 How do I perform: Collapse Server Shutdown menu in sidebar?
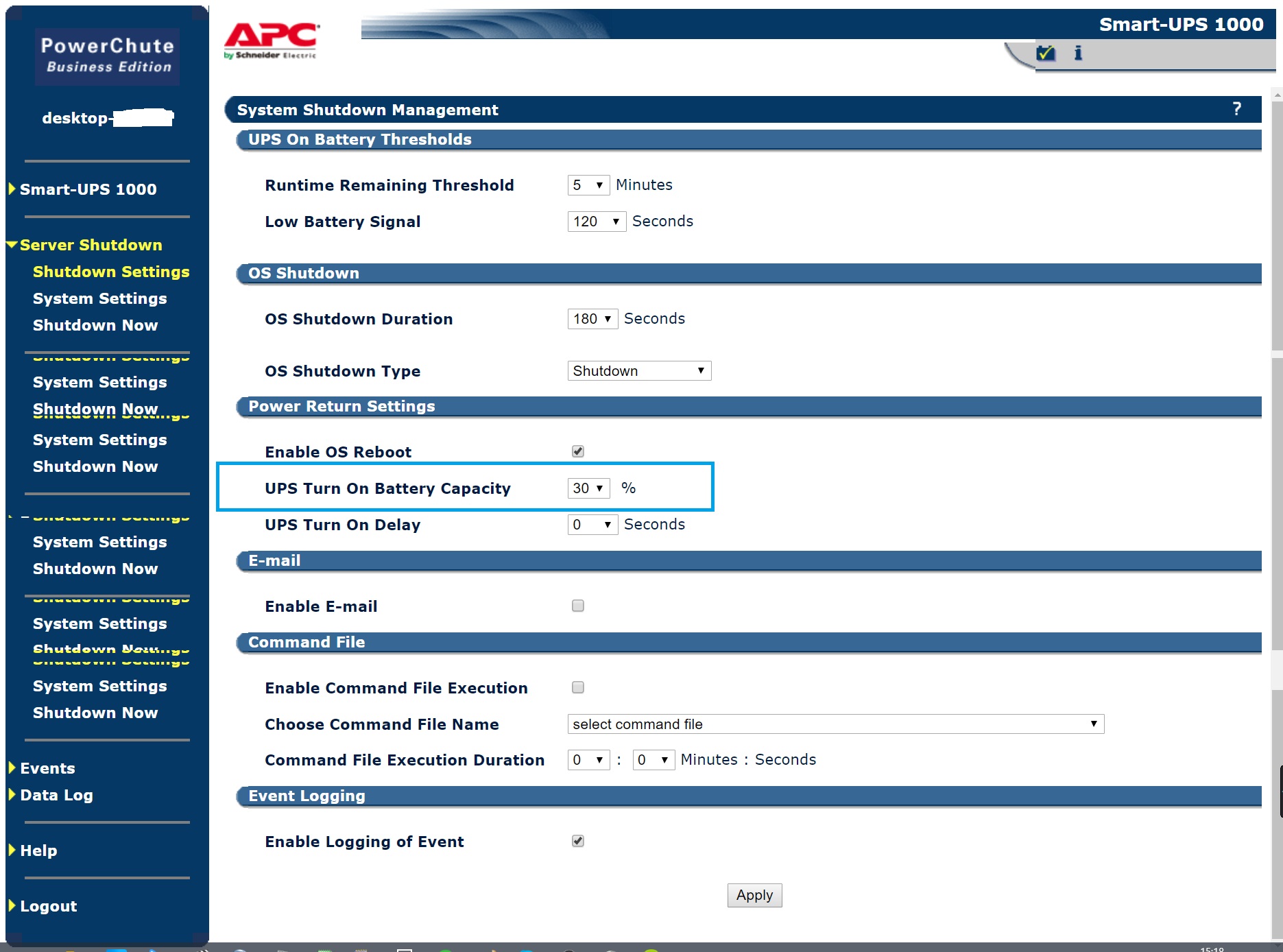click(85, 245)
